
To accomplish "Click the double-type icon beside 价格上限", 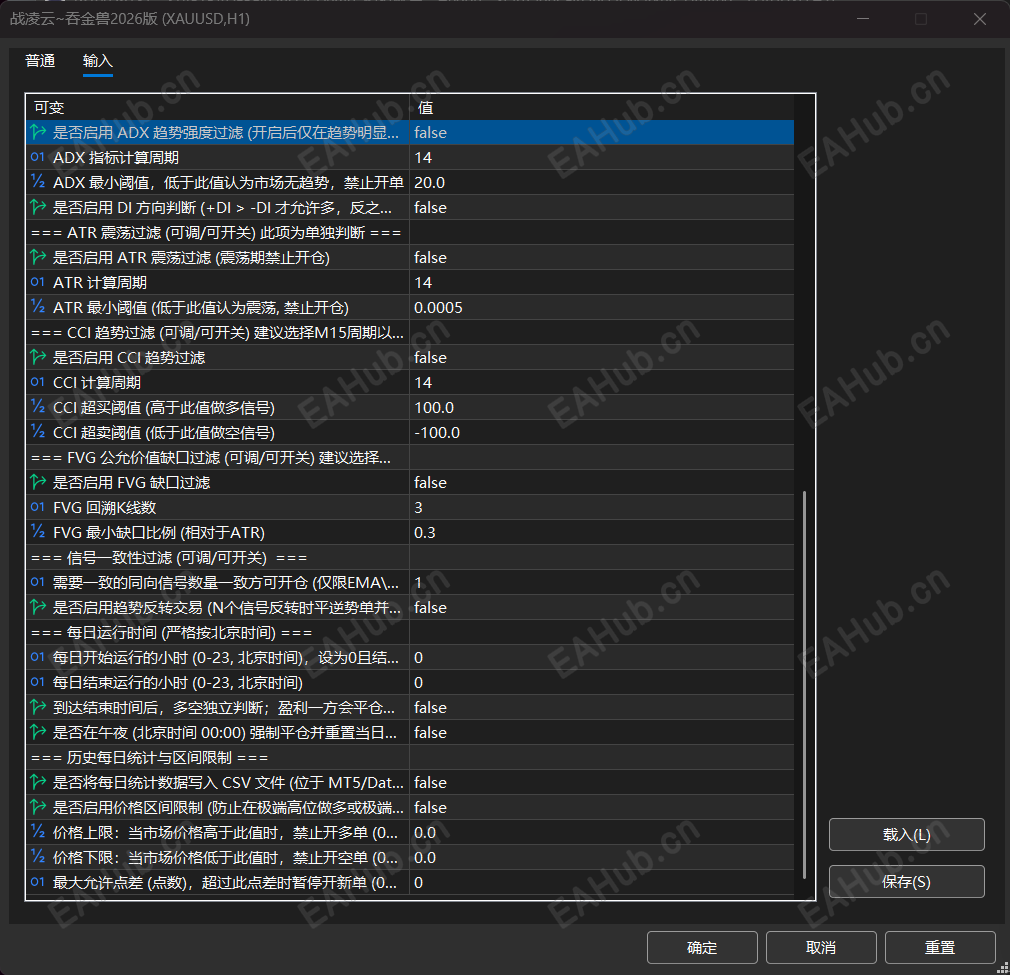I will point(38,832).
